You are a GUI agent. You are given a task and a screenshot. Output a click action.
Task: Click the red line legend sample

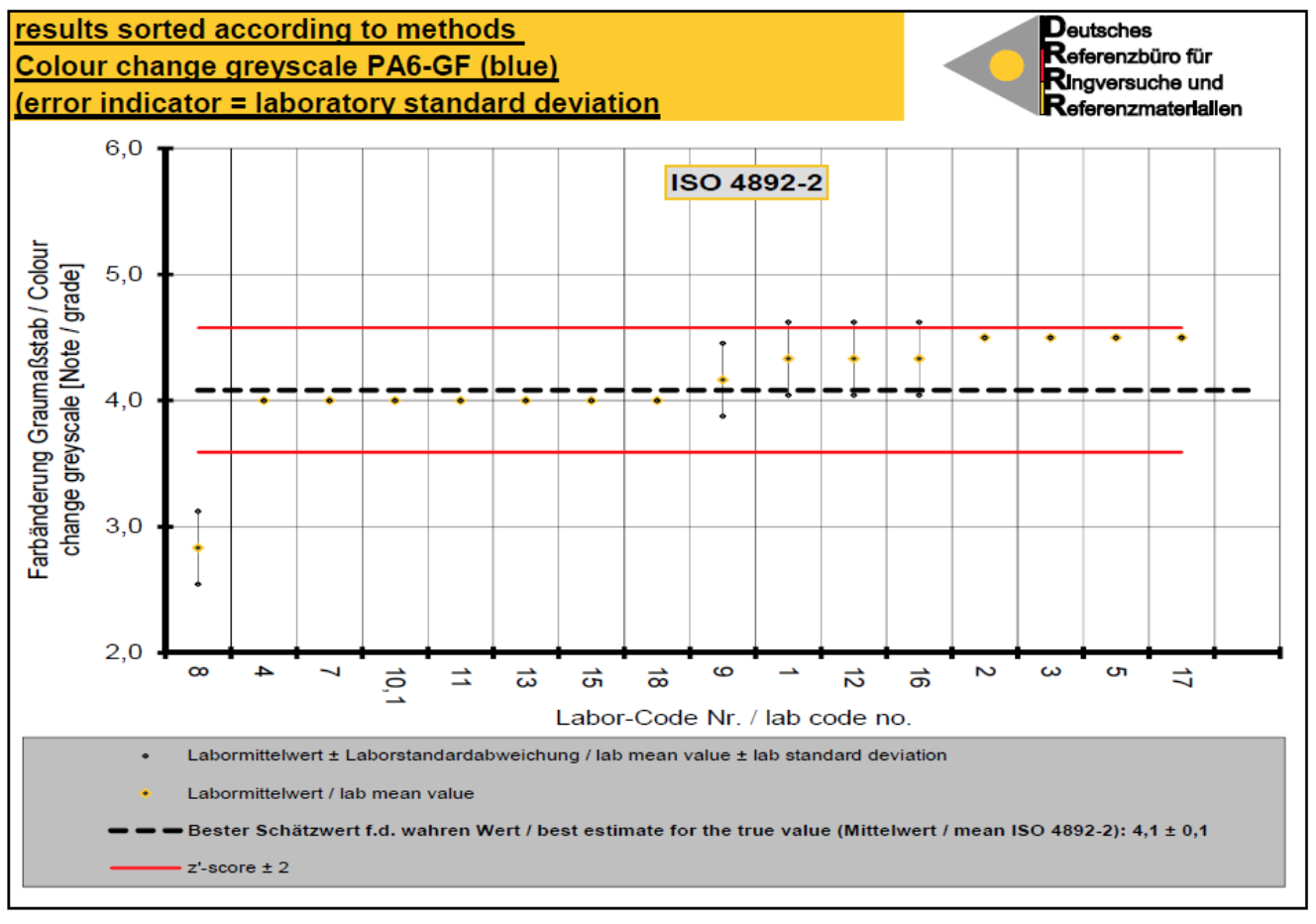[146, 867]
